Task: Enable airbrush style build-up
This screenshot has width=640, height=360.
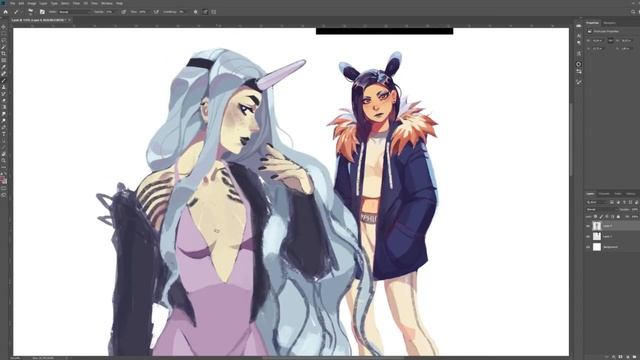Action: [156, 12]
